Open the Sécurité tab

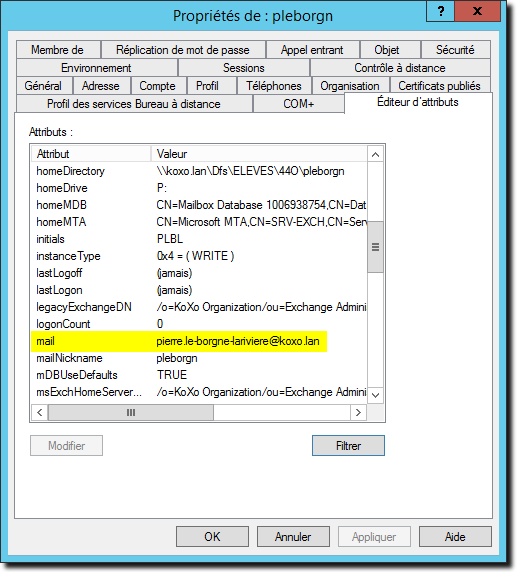coord(455,50)
